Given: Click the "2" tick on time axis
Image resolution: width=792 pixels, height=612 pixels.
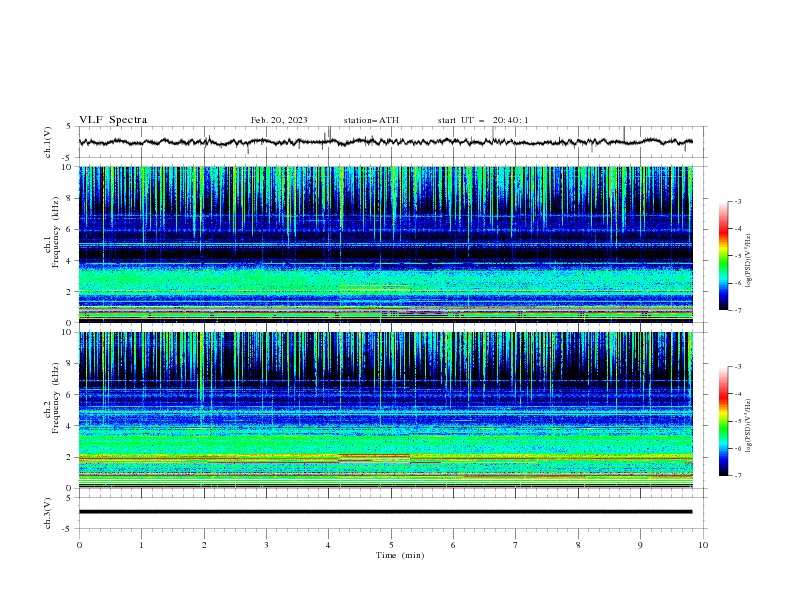Looking at the screenshot, I should point(204,545).
